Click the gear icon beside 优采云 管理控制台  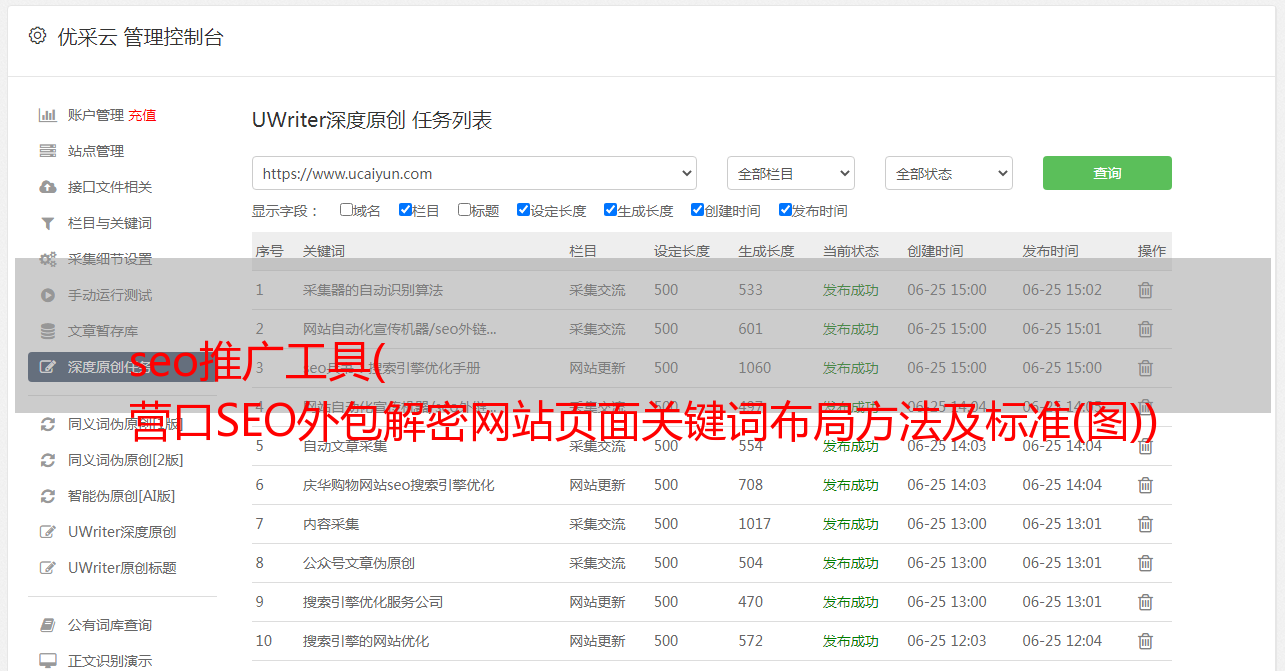click(x=37, y=36)
